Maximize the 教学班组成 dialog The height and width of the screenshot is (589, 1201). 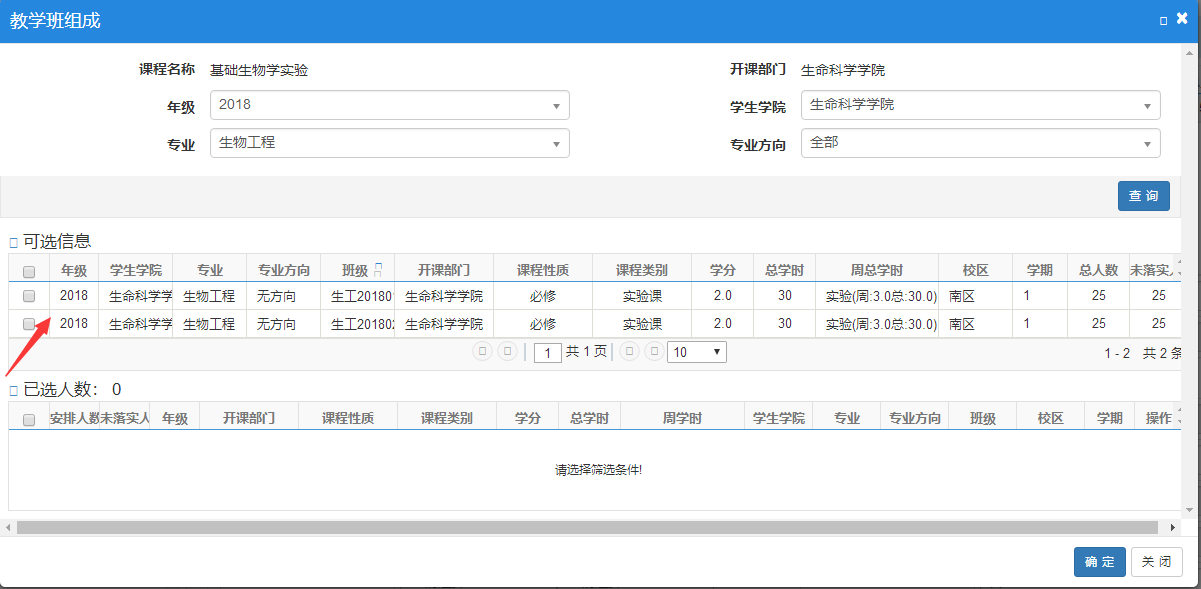pyautogui.click(x=1164, y=21)
